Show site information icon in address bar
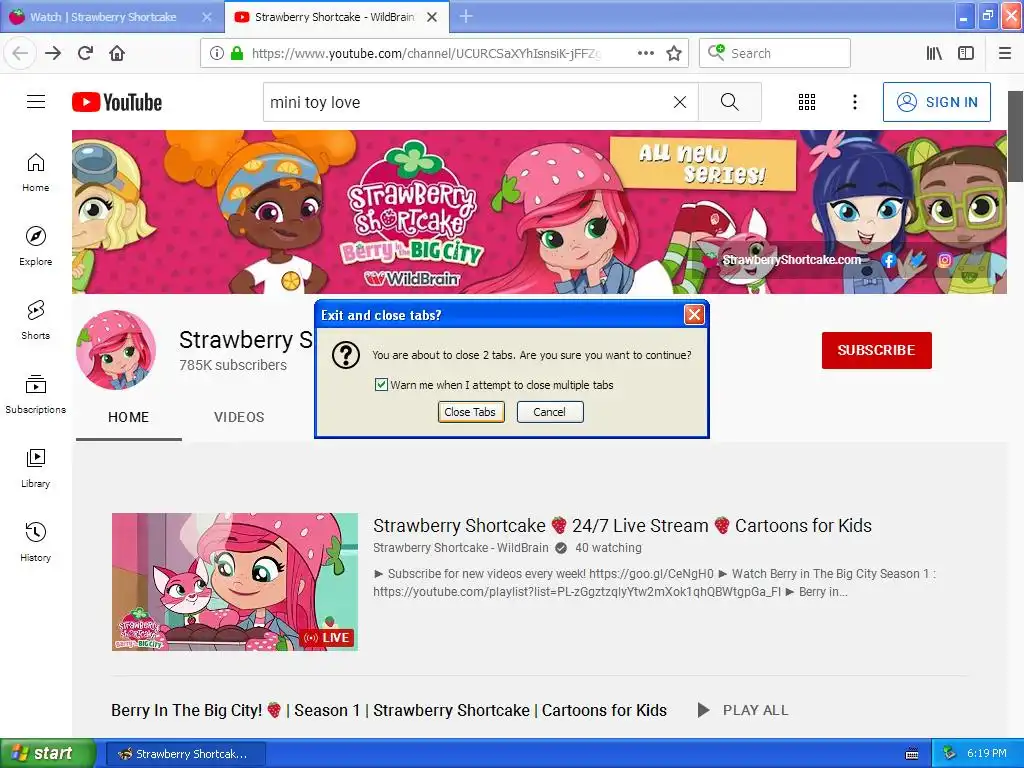Image resolution: width=1024 pixels, height=768 pixels. coord(216,53)
